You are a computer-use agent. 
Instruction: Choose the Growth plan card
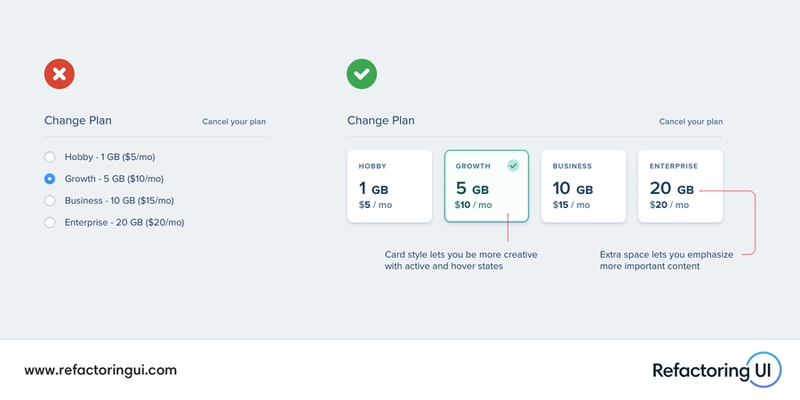(x=486, y=186)
